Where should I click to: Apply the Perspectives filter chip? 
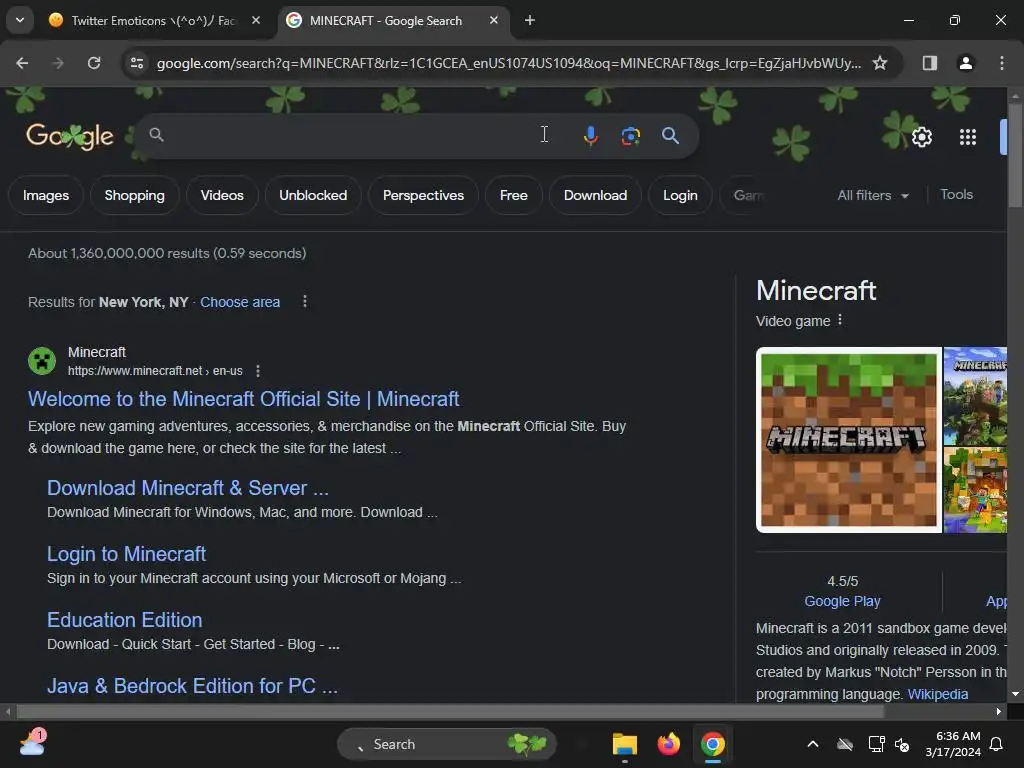(423, 195)
